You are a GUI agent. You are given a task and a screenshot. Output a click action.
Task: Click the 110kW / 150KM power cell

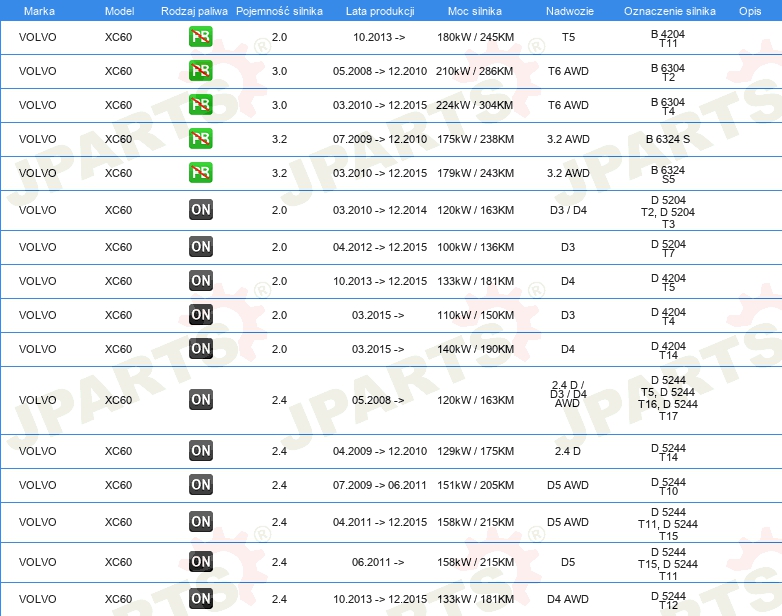[x=475, y=315]
